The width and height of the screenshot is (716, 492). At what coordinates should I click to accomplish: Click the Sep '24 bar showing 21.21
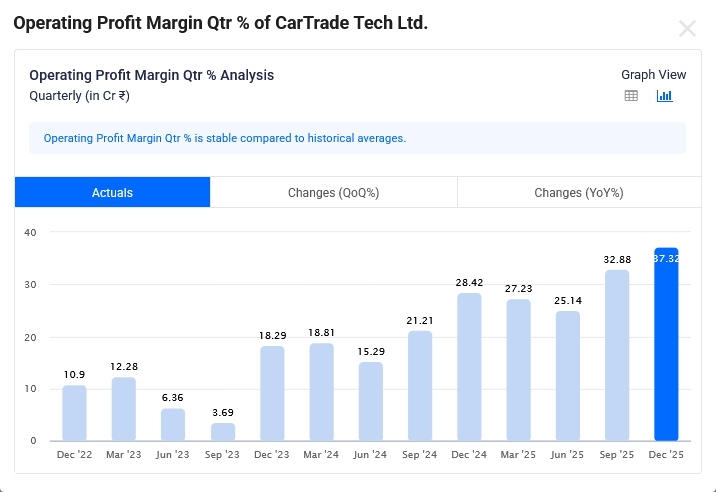coord(420,386)
